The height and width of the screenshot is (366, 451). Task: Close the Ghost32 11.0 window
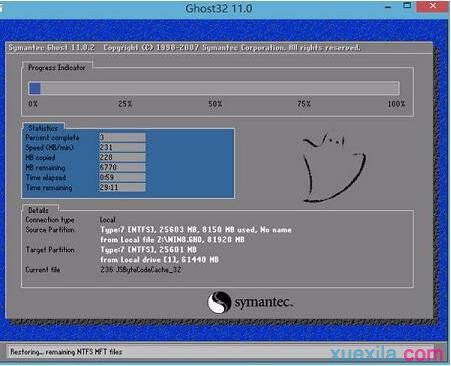(433, 6)
